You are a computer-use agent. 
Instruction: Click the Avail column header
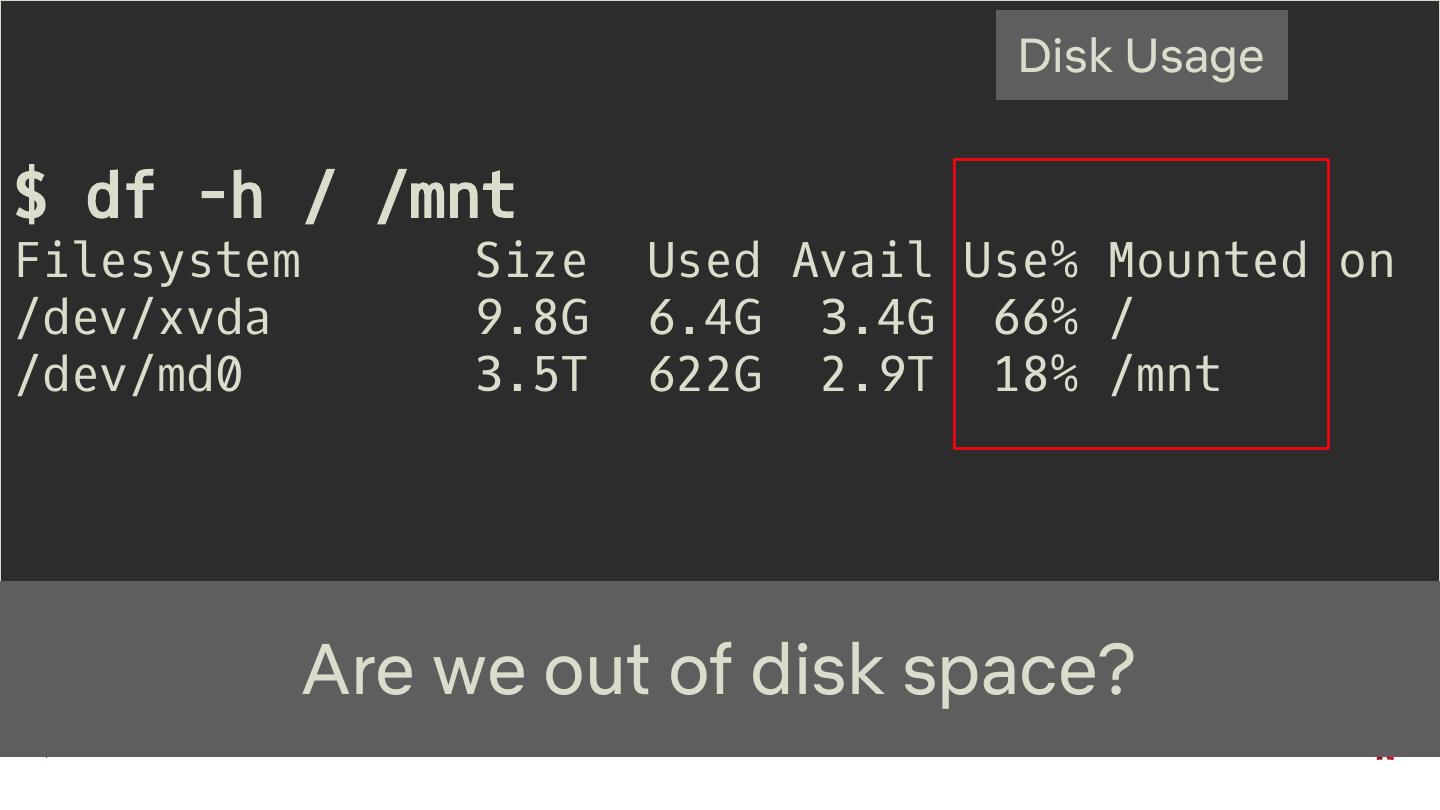point(862,262)
